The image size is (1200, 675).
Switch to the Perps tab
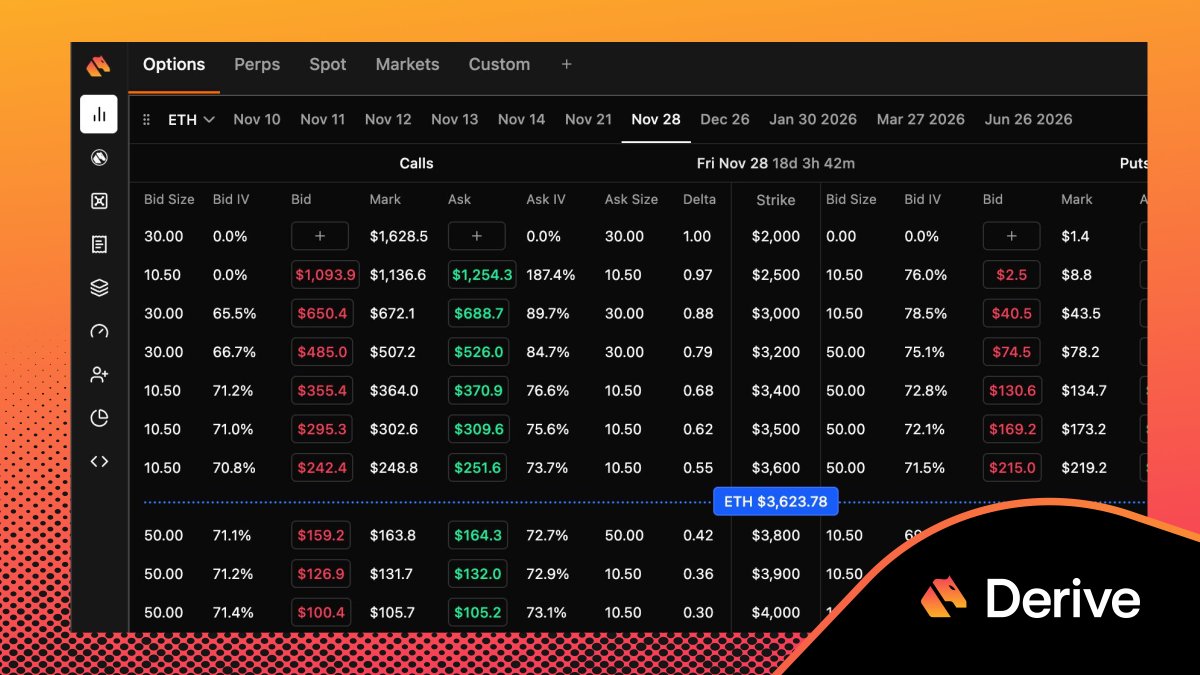coord(257,64)
